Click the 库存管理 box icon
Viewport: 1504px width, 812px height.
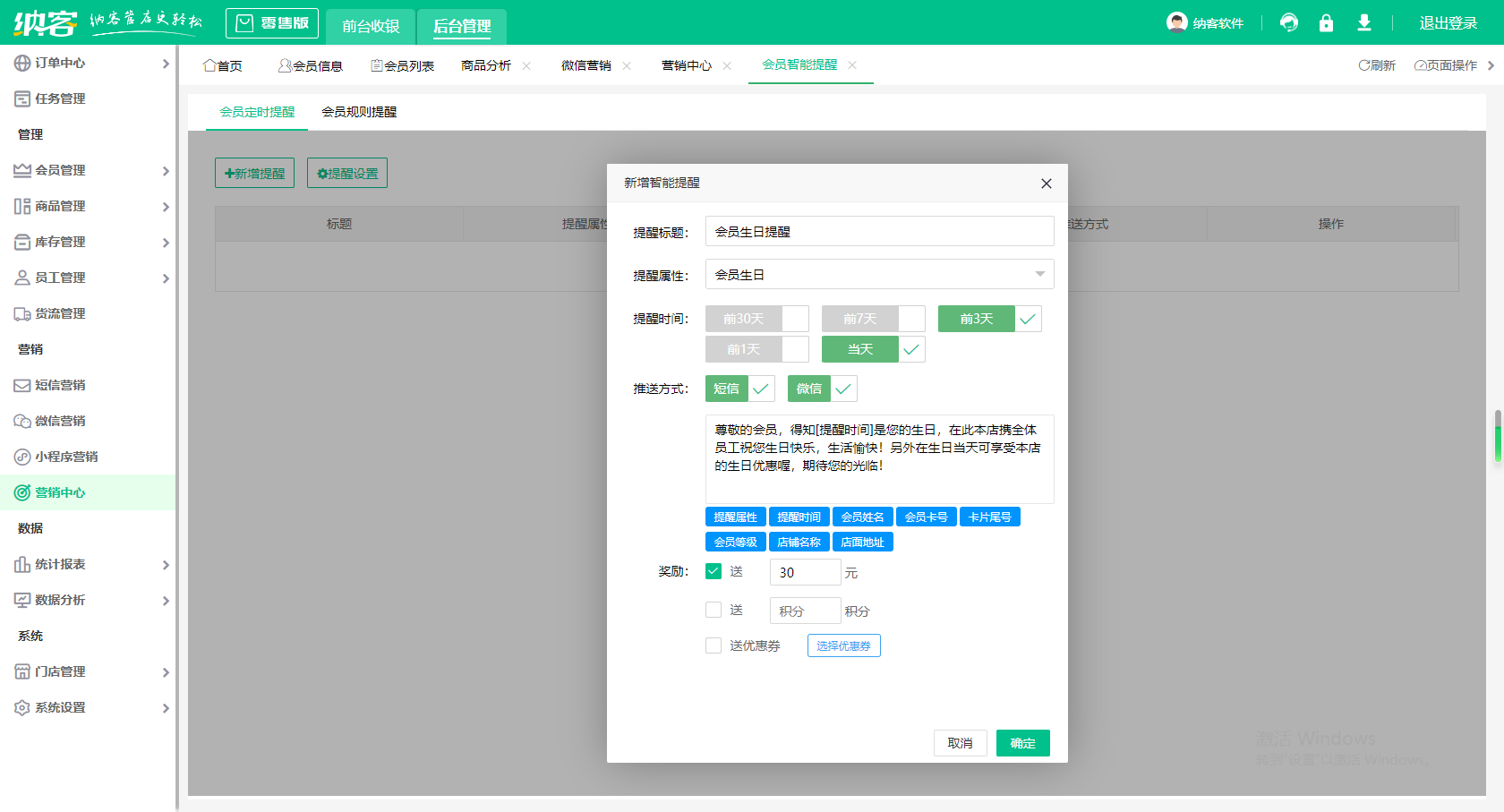pos(22,242)
